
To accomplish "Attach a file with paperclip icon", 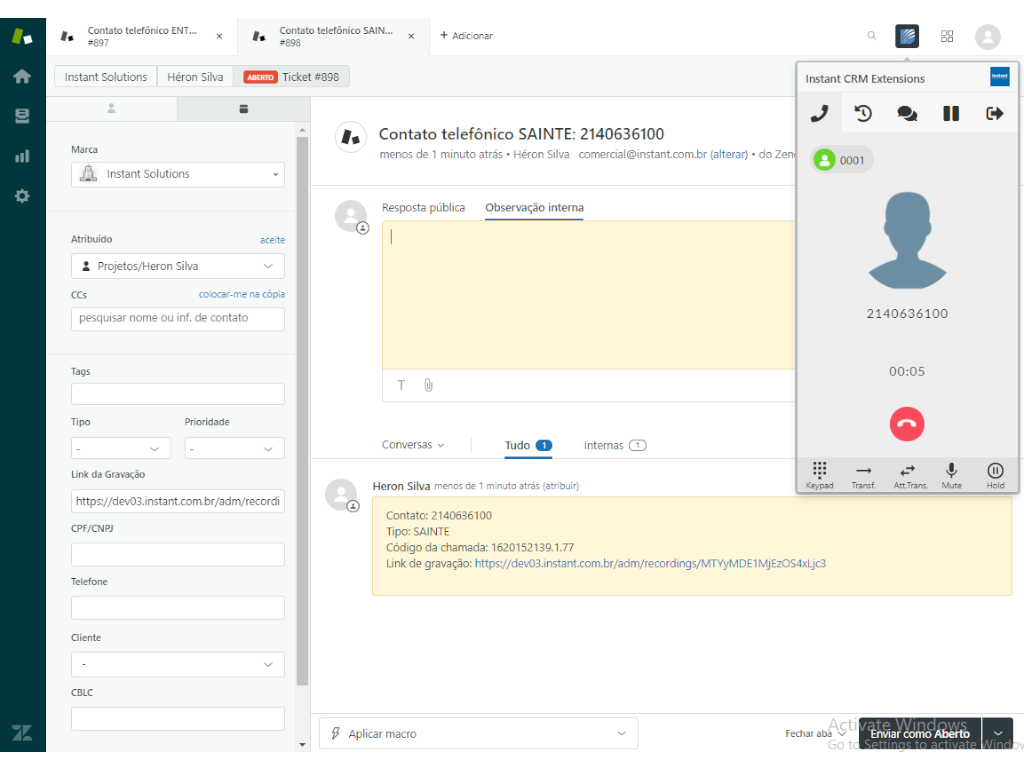I will click(428, 385).
